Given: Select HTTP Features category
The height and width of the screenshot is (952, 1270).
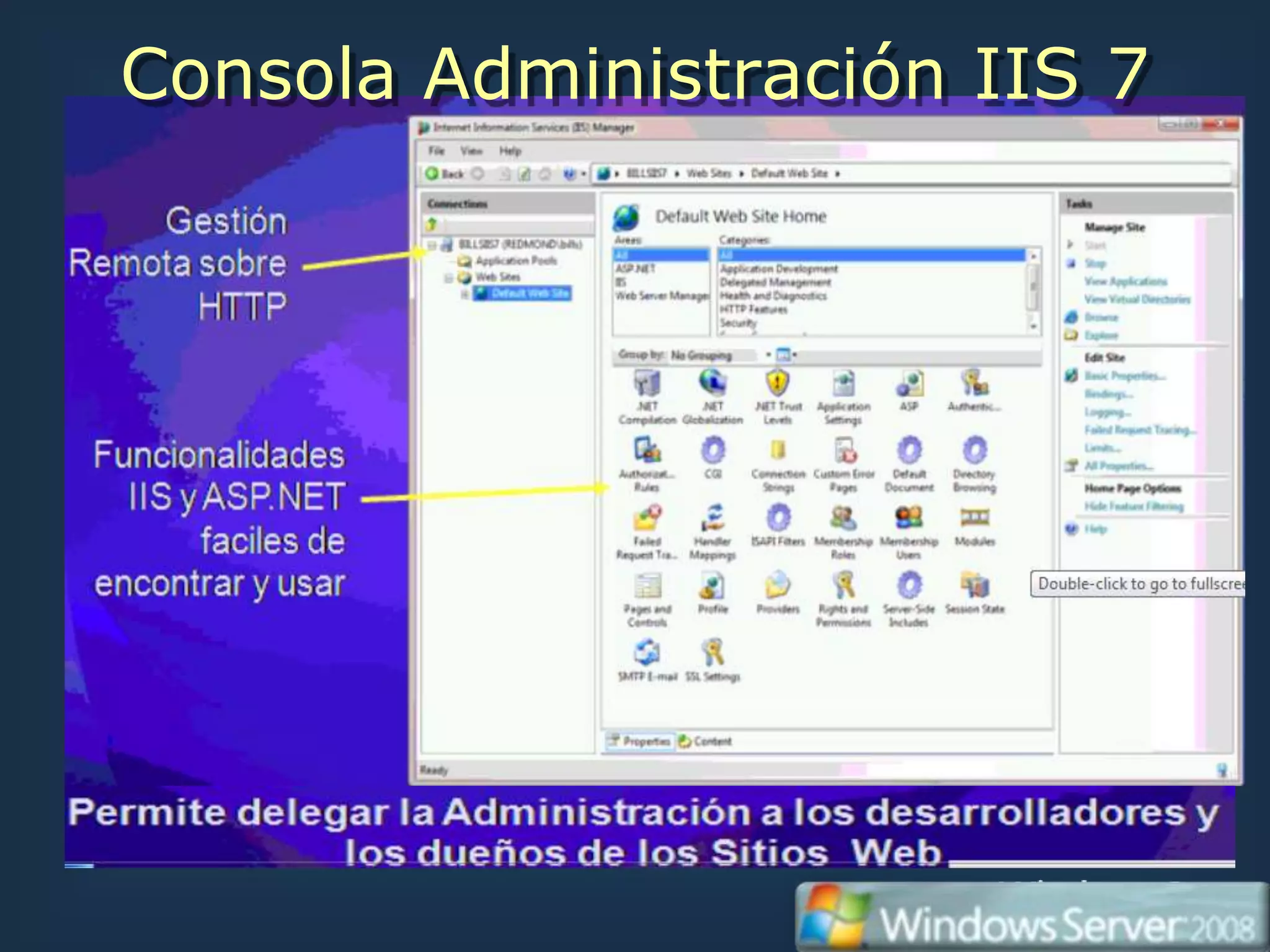Looking at the screenshot, I should click(753, 309).
